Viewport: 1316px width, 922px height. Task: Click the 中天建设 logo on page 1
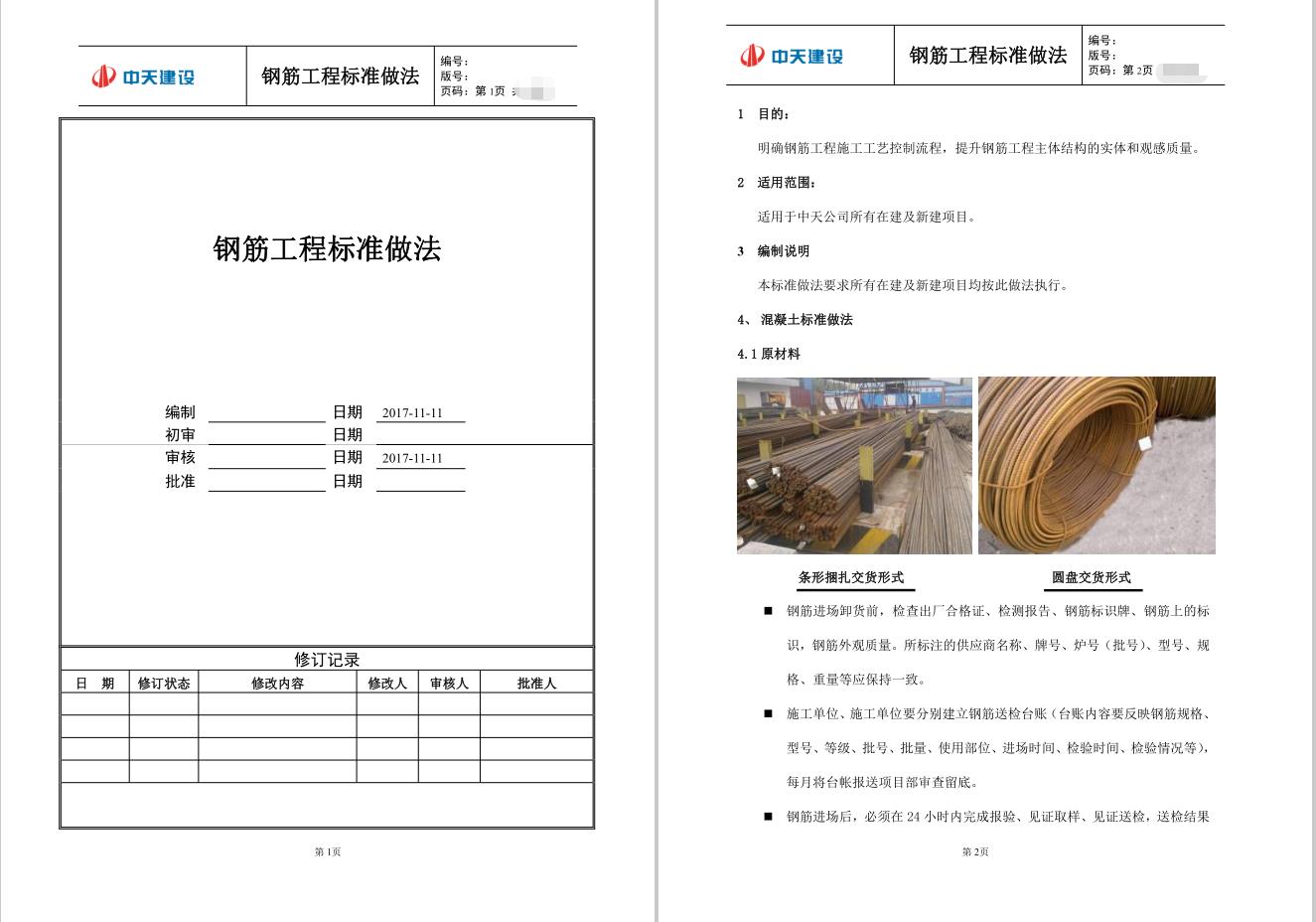point(143,77)
